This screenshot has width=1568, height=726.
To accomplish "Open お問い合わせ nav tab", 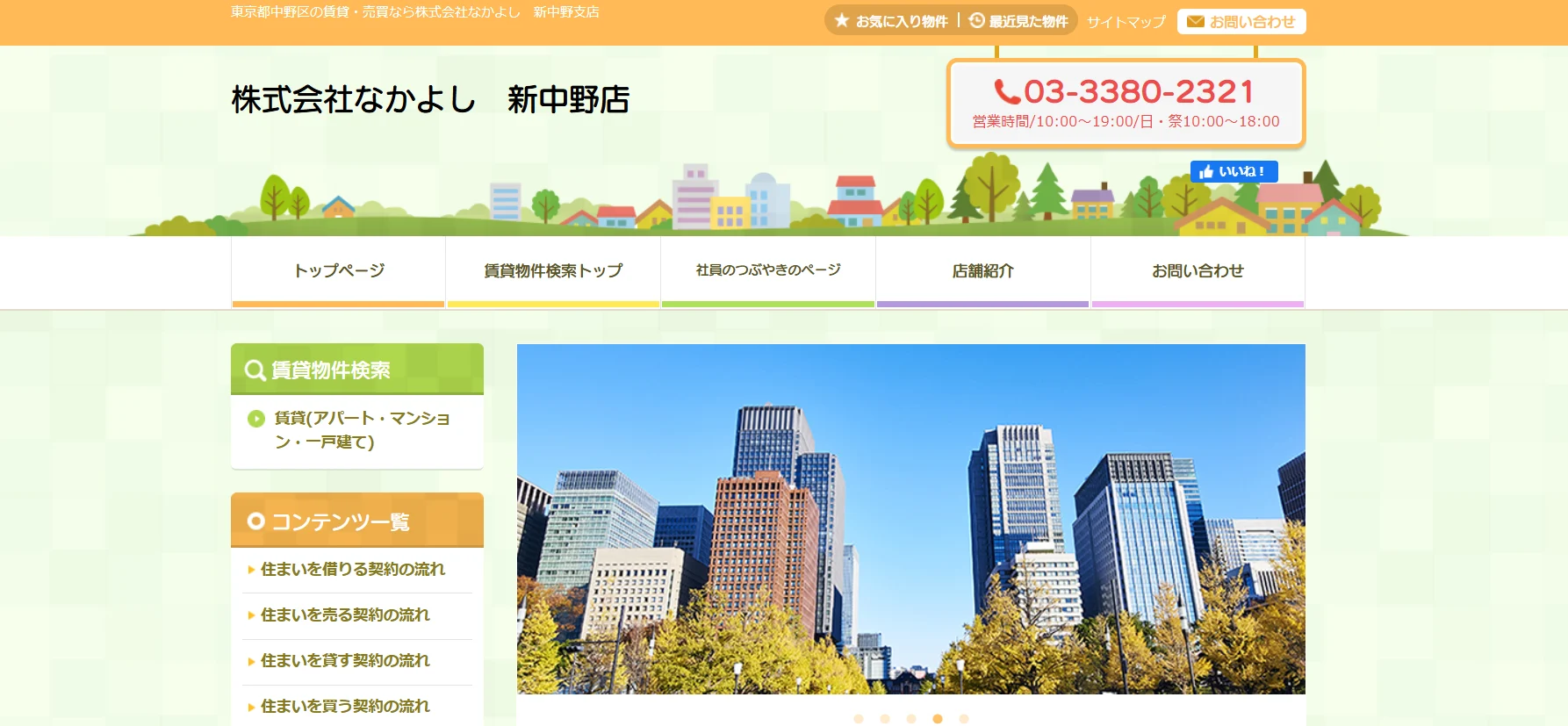I will pos(1198,271).
